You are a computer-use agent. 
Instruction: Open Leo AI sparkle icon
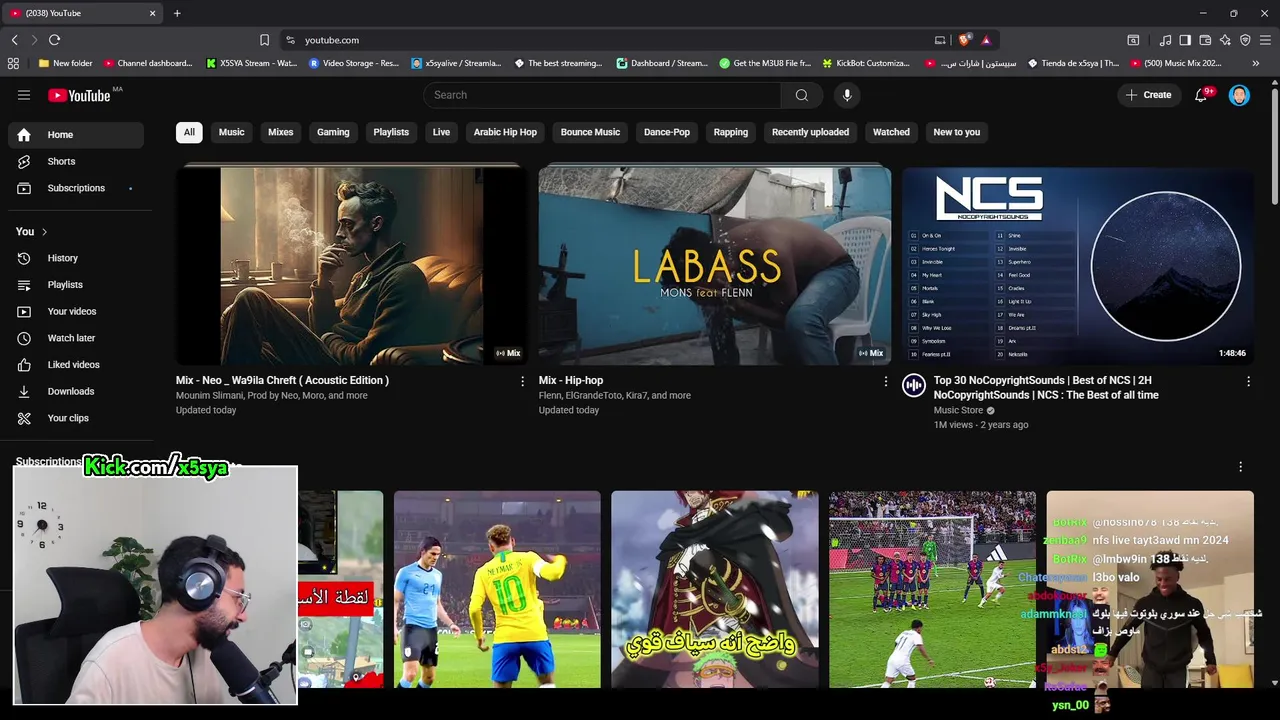tap(1225, 40)
